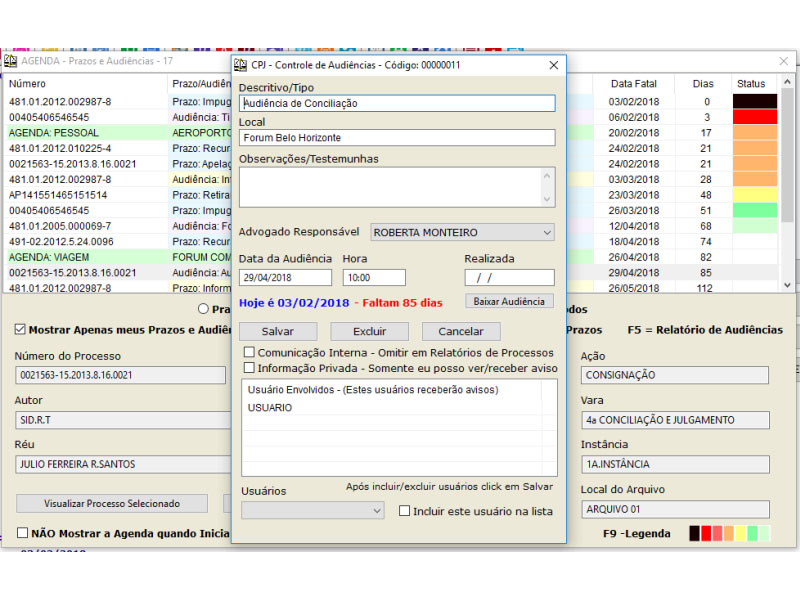Click the black swatch in the F9 legend
Image resolution: width=800 pixels, height=600 pixels.
coord(695,533)
